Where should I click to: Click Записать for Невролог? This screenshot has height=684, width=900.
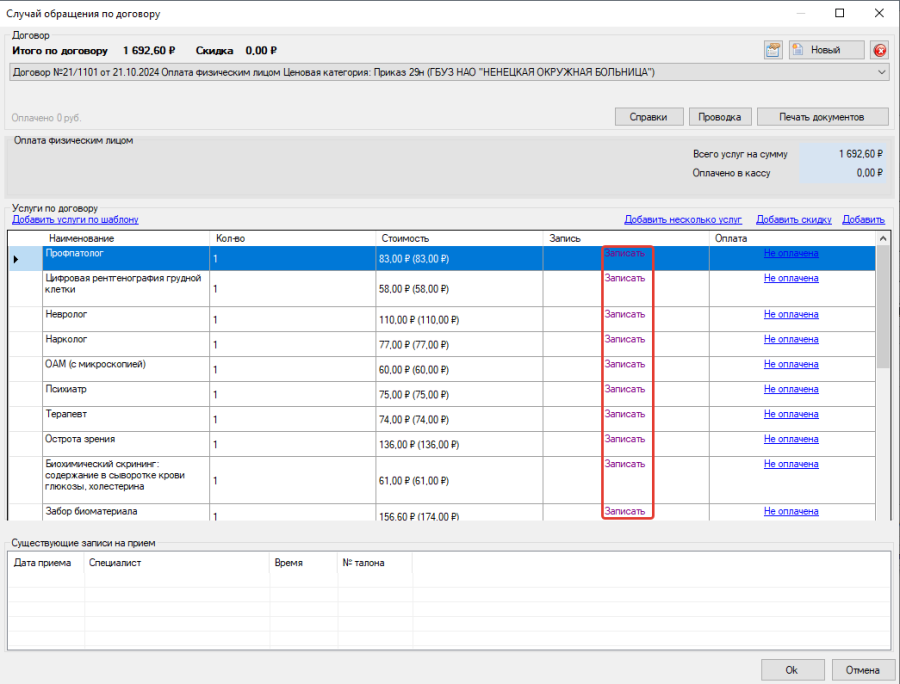click(x=624, y=314)
